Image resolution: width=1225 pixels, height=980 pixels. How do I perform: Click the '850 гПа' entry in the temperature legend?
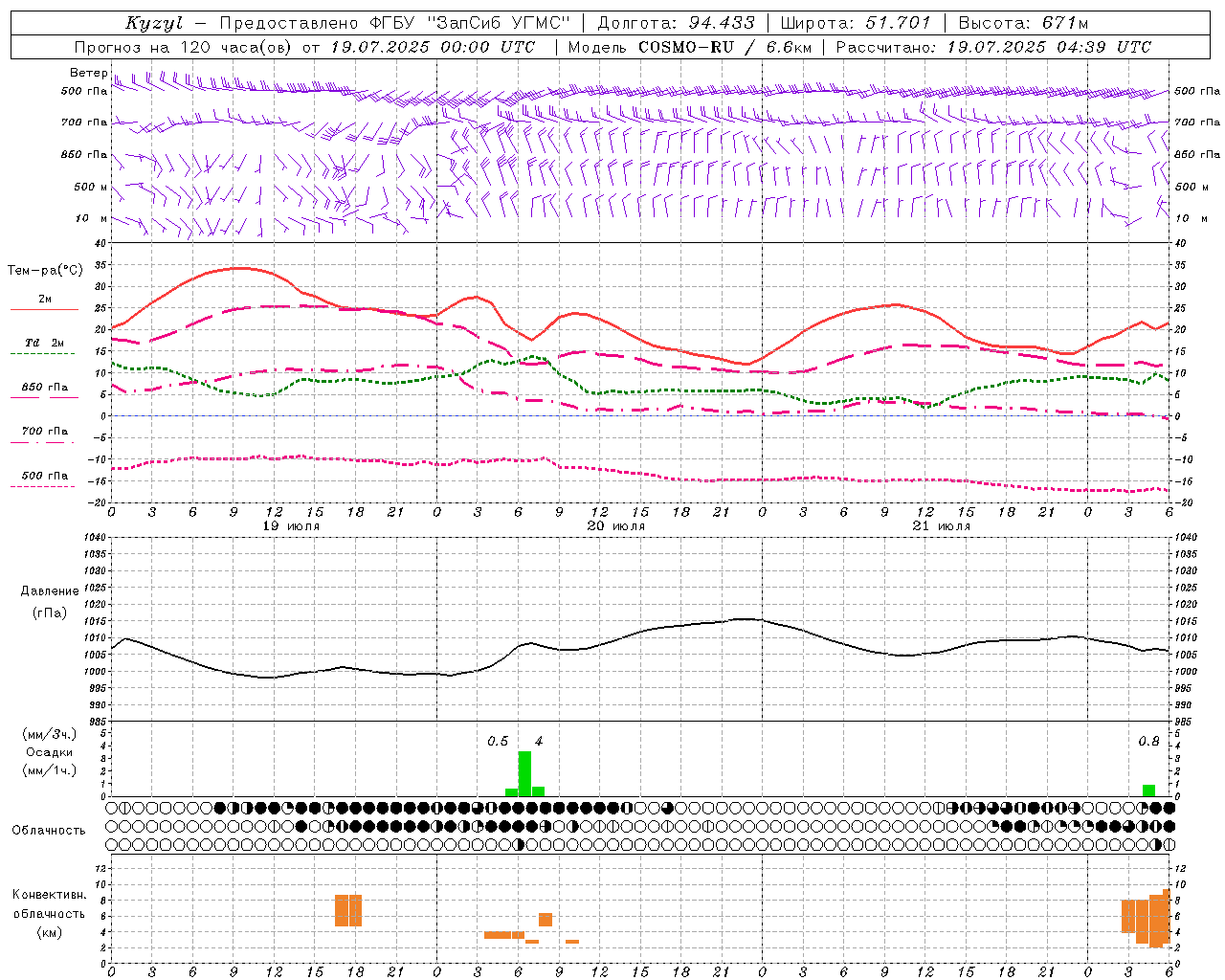pos(45,388)
